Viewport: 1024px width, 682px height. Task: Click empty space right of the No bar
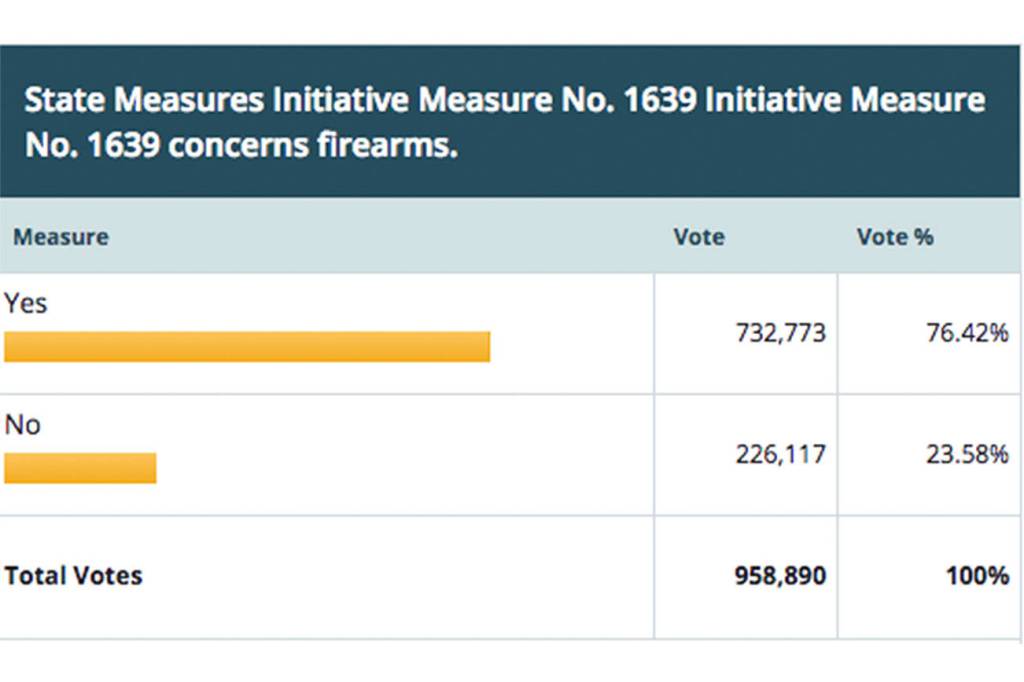[x=400, y=468]
